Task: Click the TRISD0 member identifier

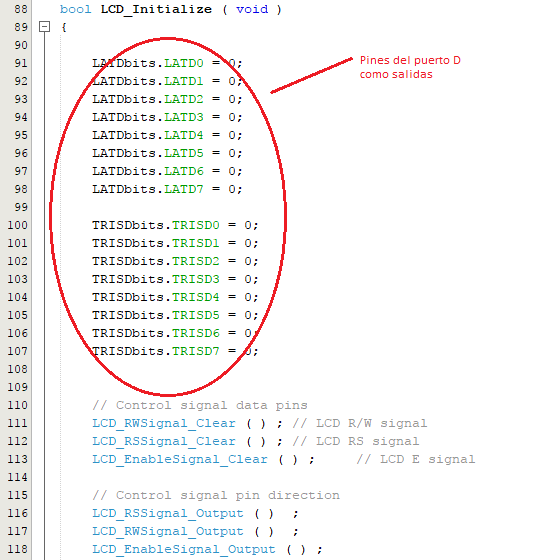Action: (x=196, y=225)
